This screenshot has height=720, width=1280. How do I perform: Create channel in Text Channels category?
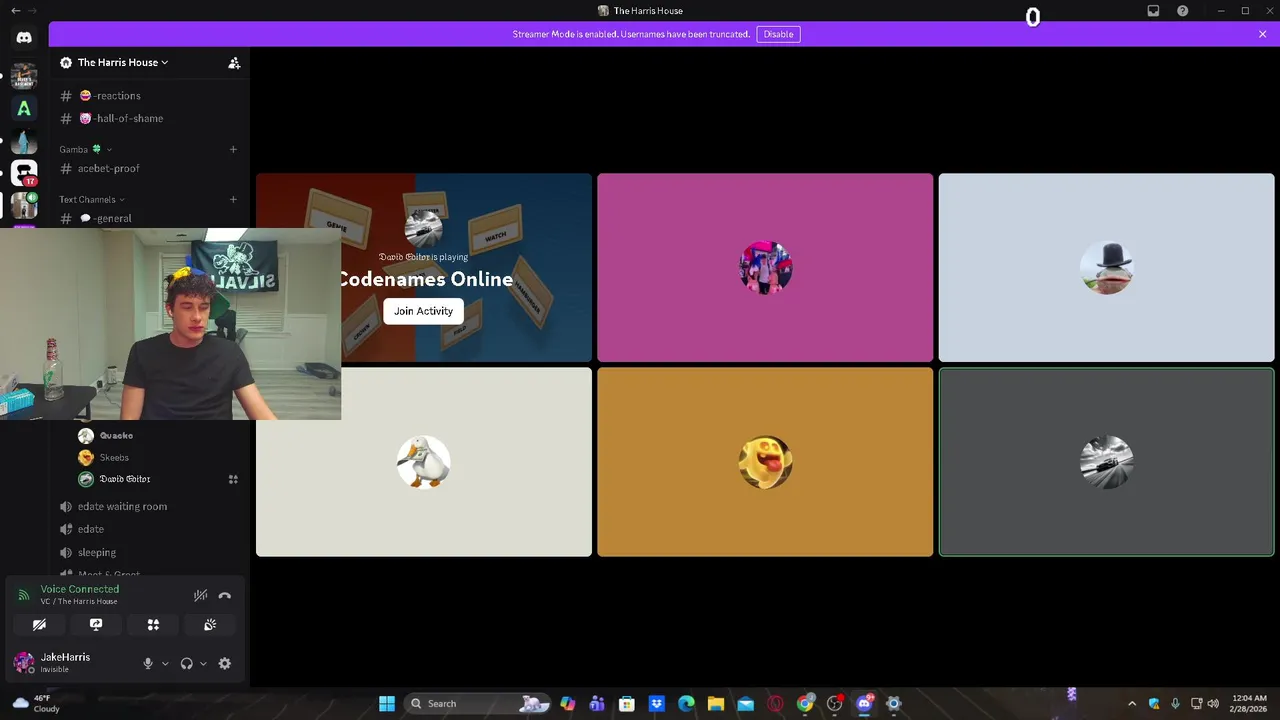(233, 199)
